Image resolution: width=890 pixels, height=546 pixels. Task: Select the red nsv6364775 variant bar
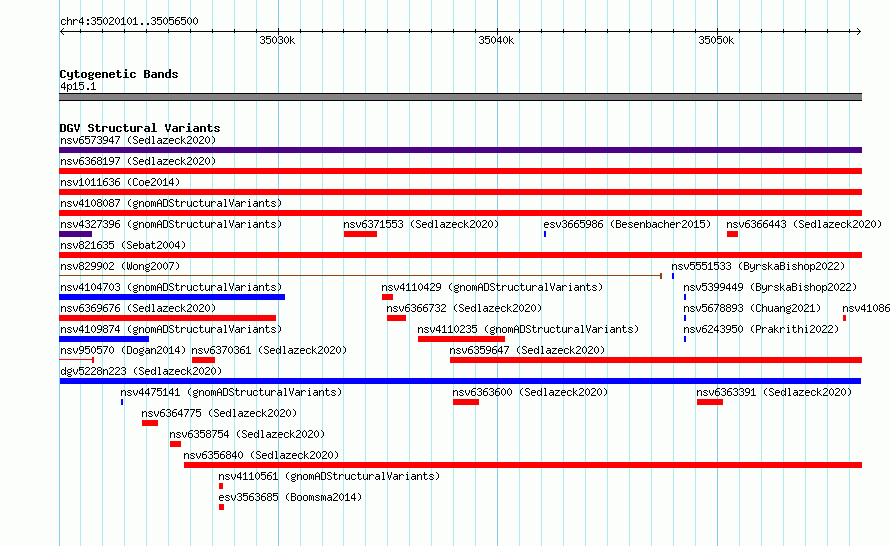click(150, 423)
